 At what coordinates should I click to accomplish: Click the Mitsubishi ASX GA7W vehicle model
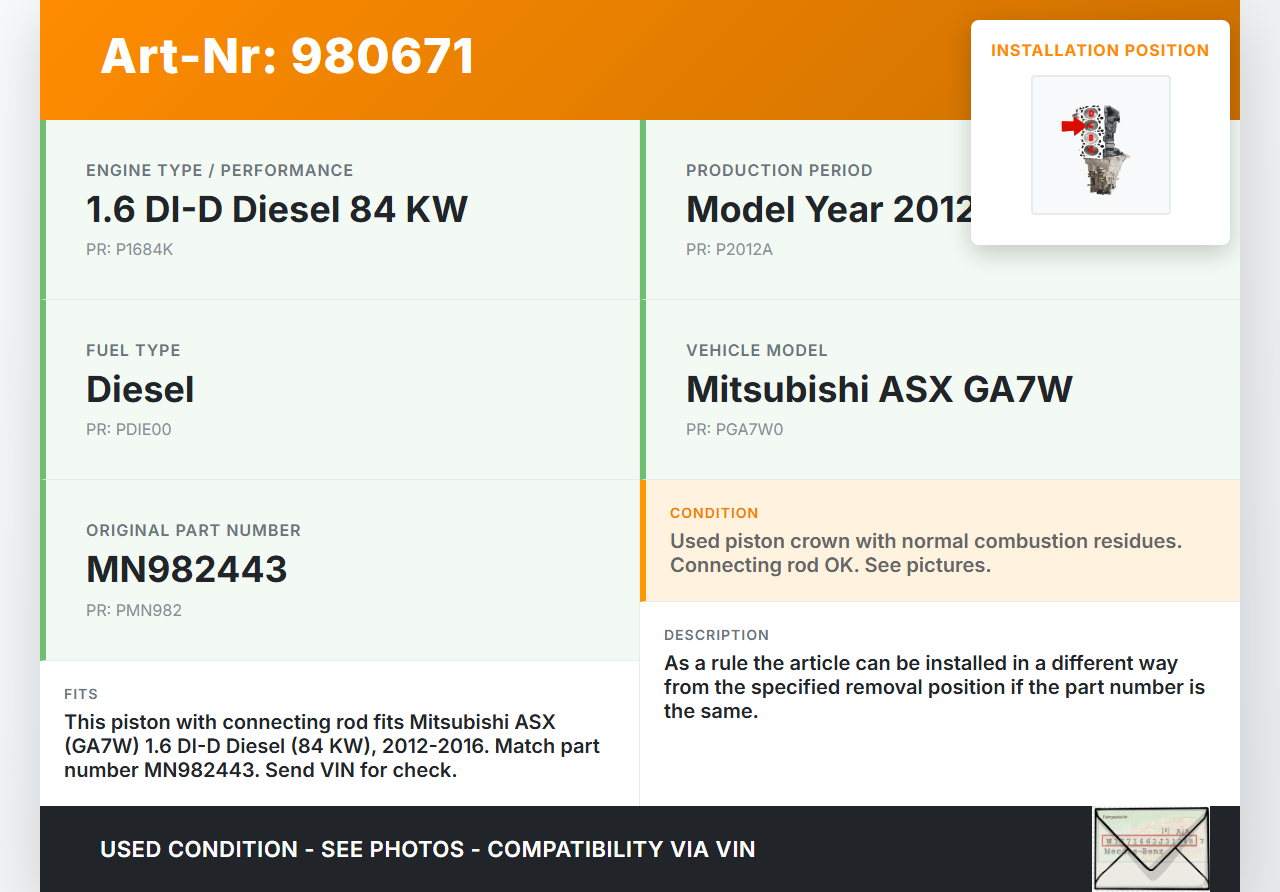pos(879,389)
